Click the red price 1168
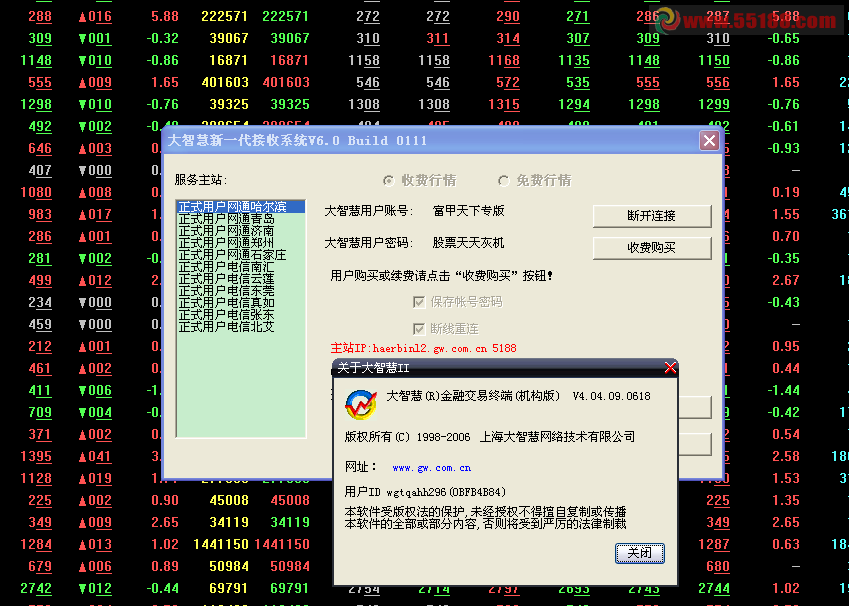This screenshot has width=849, height=606. [504, 61]
